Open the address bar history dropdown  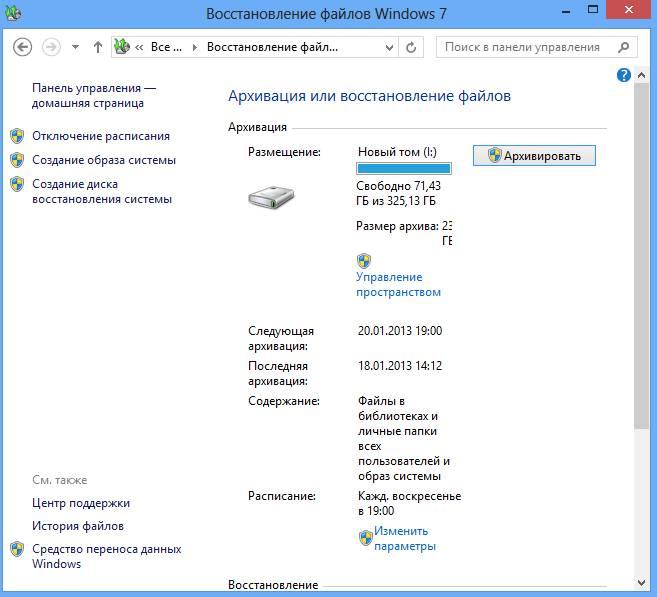389,48
